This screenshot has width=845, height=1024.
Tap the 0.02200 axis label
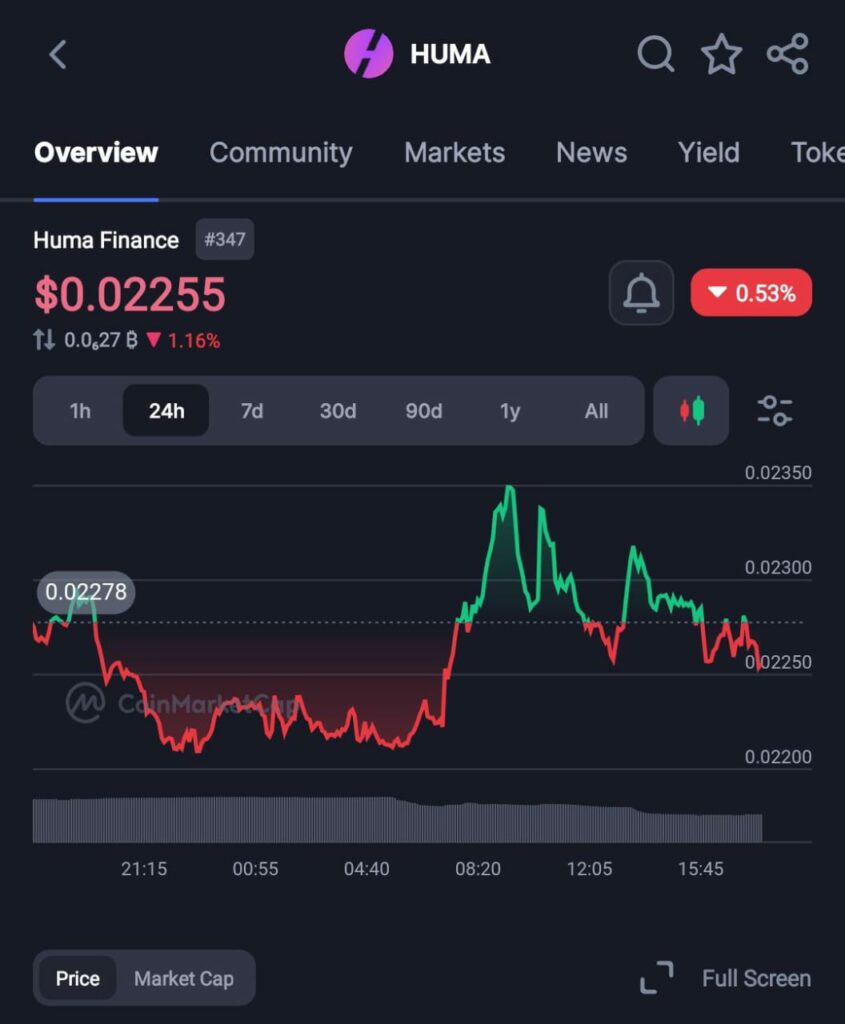[778, 757]
